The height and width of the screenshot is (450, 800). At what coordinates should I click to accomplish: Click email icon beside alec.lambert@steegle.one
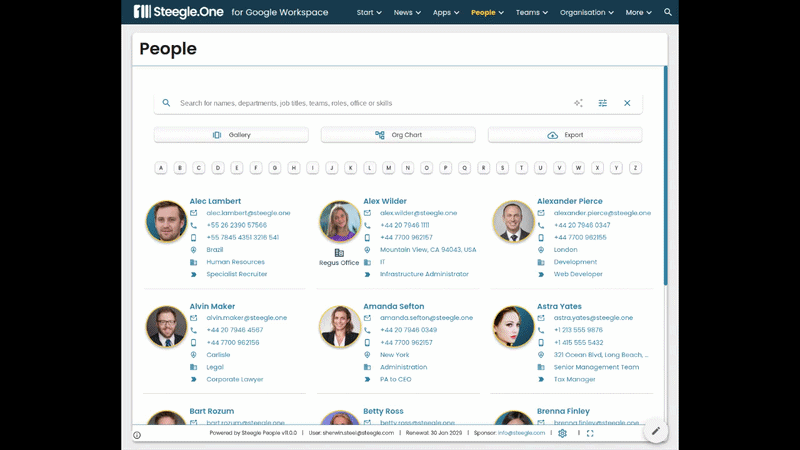click(193, 213)
